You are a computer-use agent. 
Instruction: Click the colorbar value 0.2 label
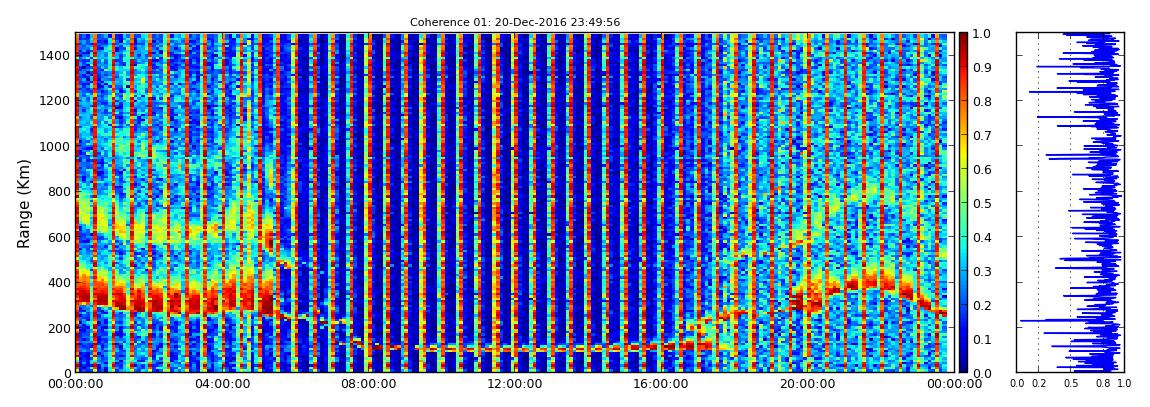coord(981,305)
